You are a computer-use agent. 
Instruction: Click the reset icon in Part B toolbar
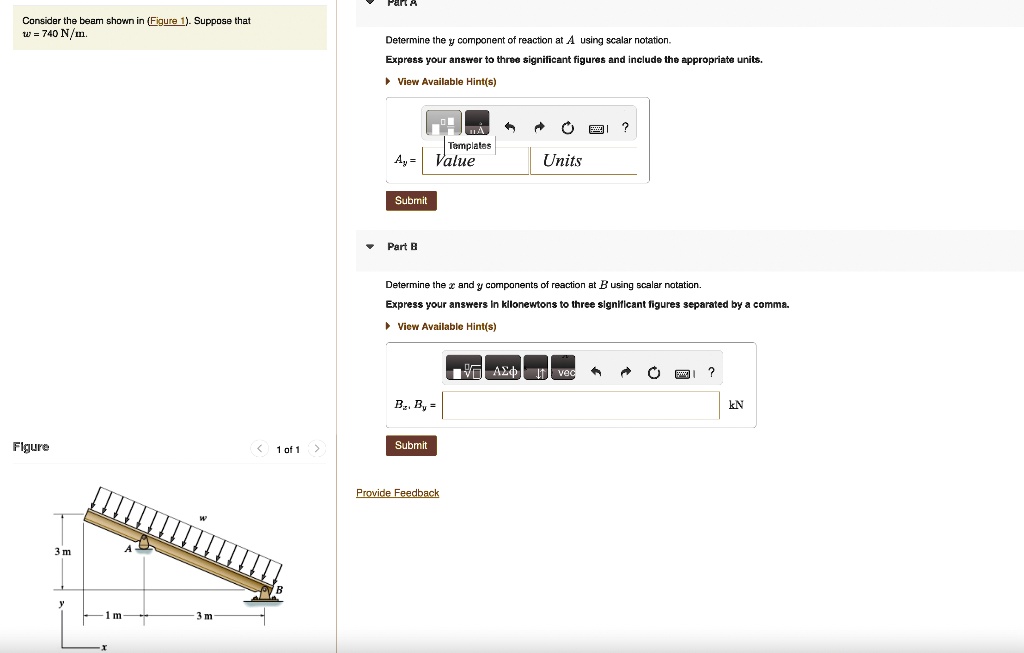(653, 372)
